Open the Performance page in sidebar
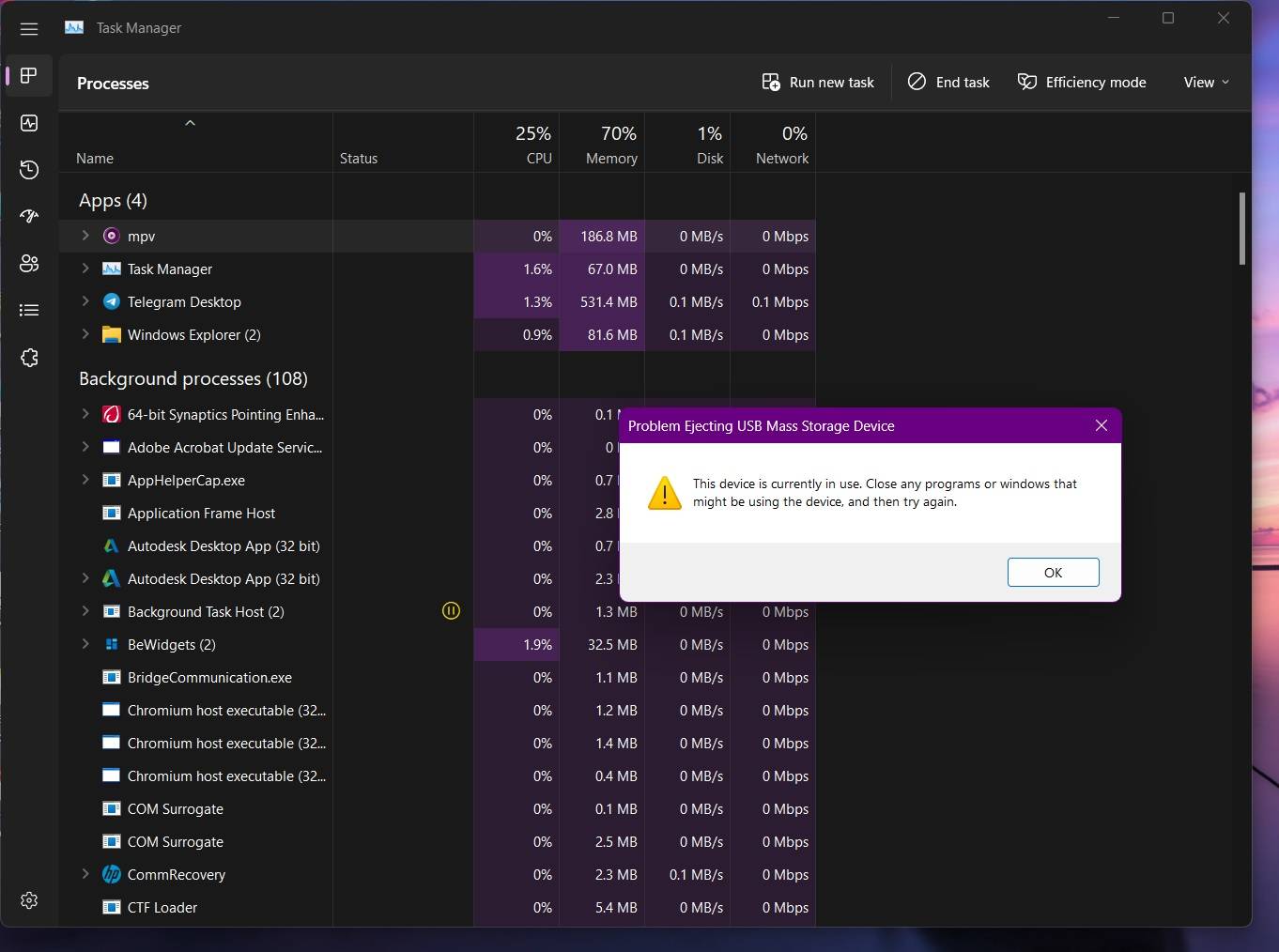Screen dimensions: 1279x952 coord(29,123)
